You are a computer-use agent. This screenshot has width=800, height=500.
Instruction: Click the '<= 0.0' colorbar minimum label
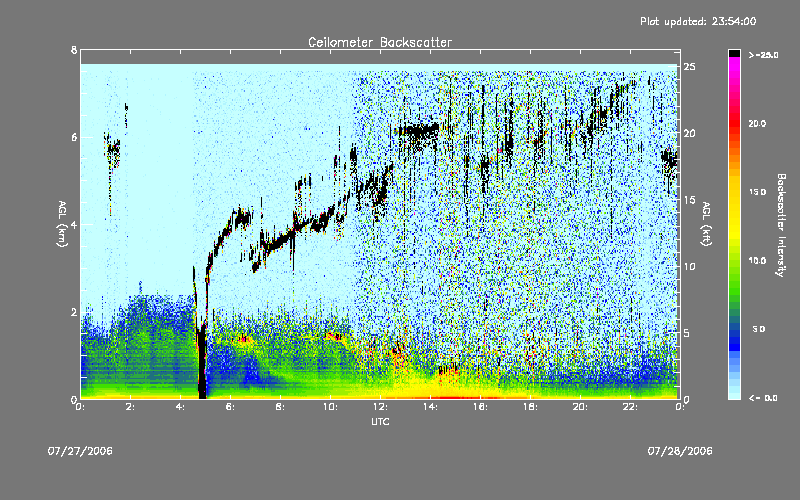pos(763,397)
